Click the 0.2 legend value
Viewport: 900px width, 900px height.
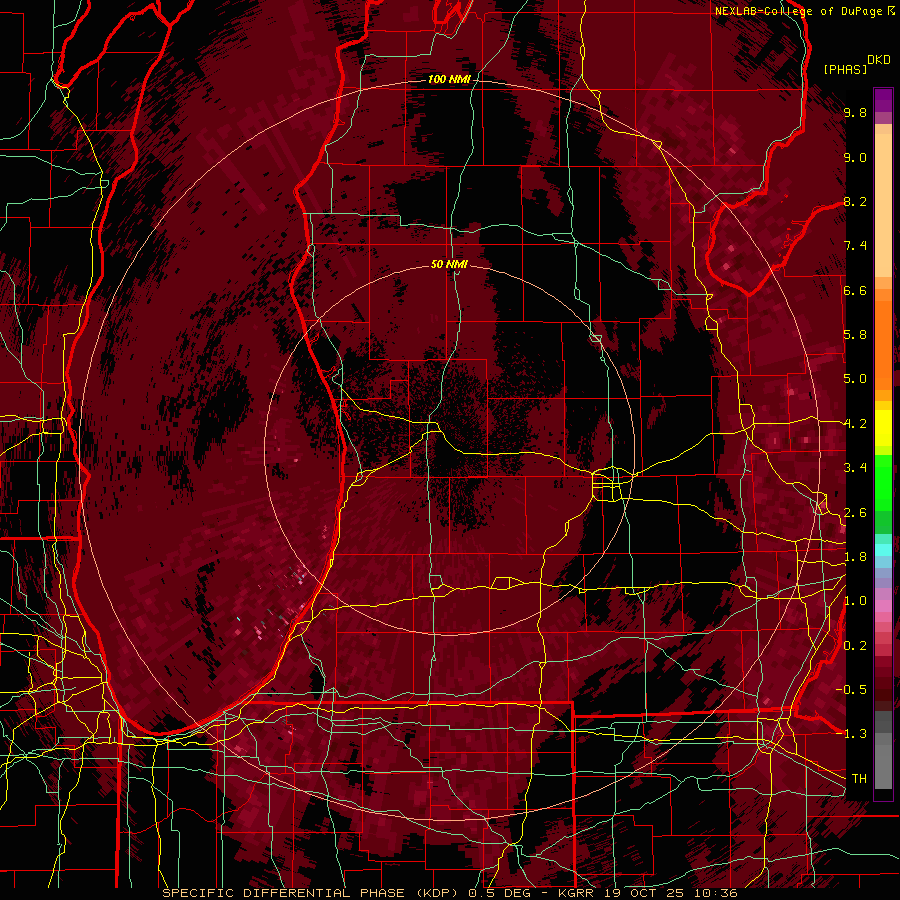coord(855,646)
